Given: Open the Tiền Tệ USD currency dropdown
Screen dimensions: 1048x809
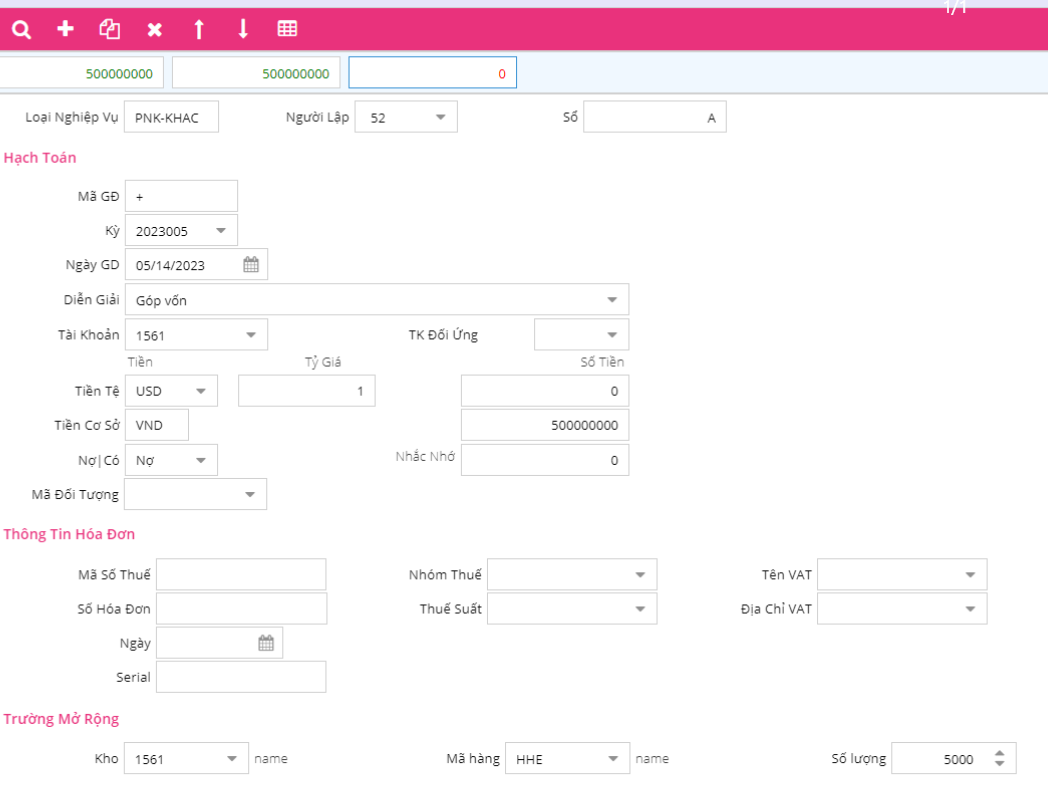Looking at the screenshot, I should (x=201, y=391).
